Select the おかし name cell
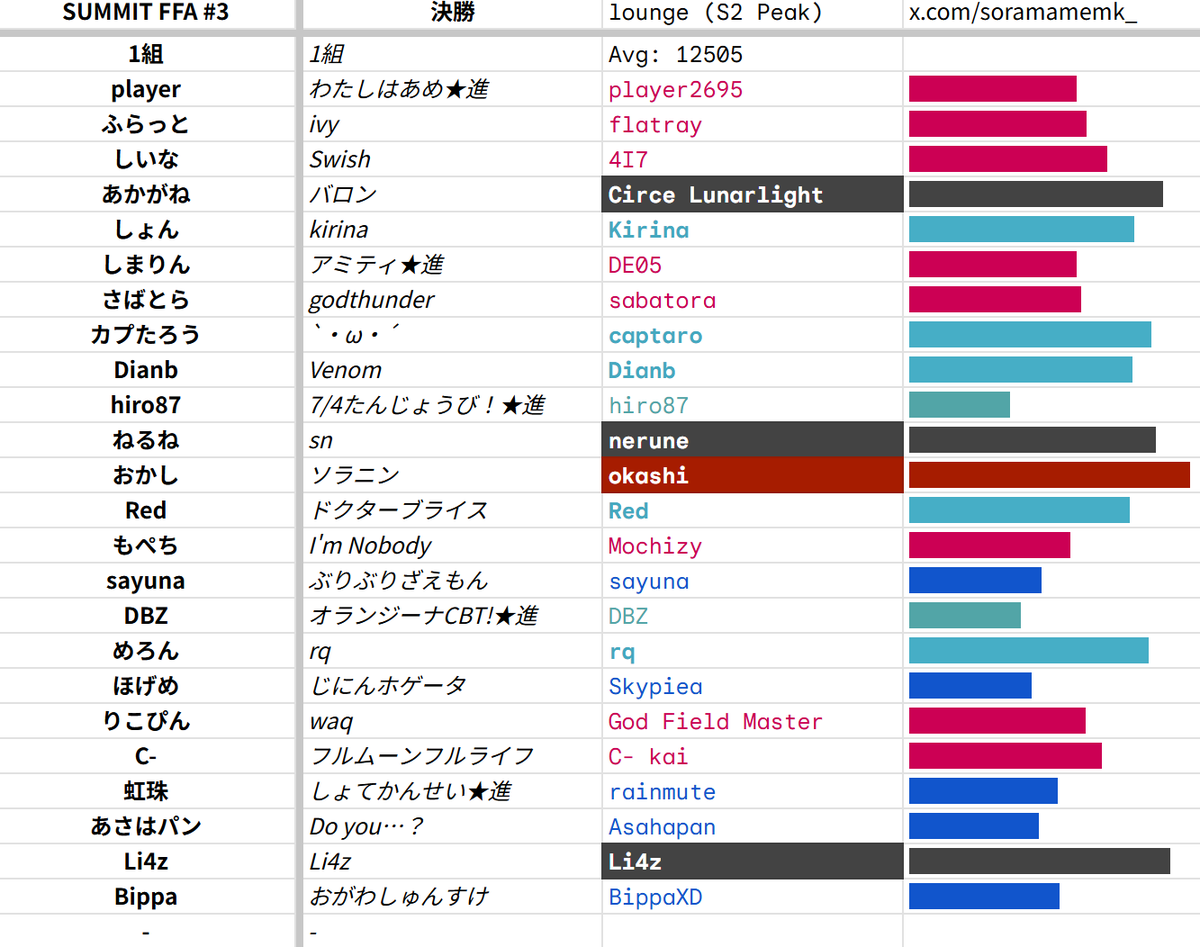Image resolution: width=1200 pixels, height=947 pixels. [x=146, y=475]
